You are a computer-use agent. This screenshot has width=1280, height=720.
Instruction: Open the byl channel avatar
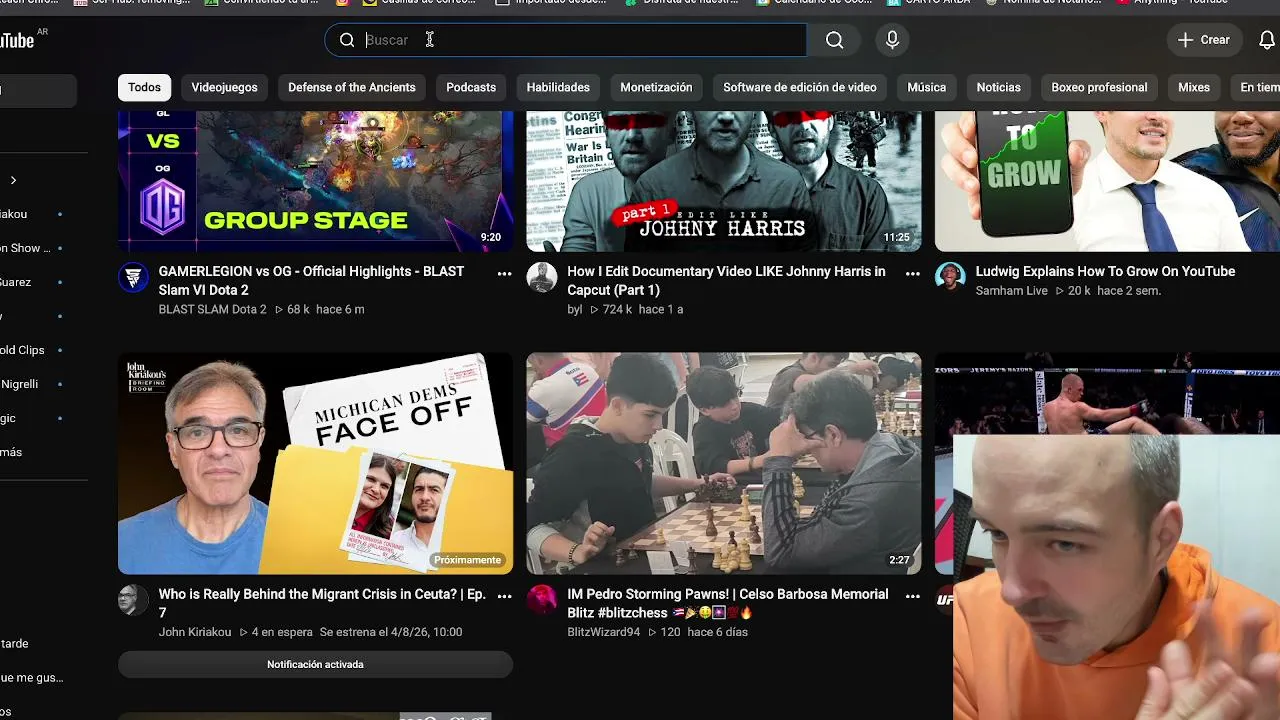[541, 277]
